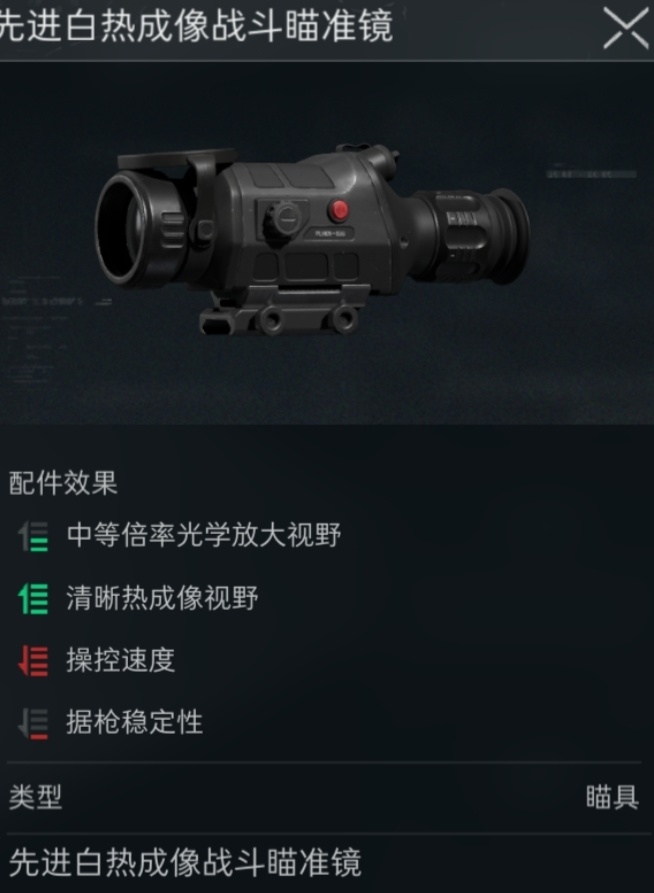Click the 先进白热成像战斗瞄准镜 title at top
This screenshot has height=893, width=654.
tap(195, 26)
